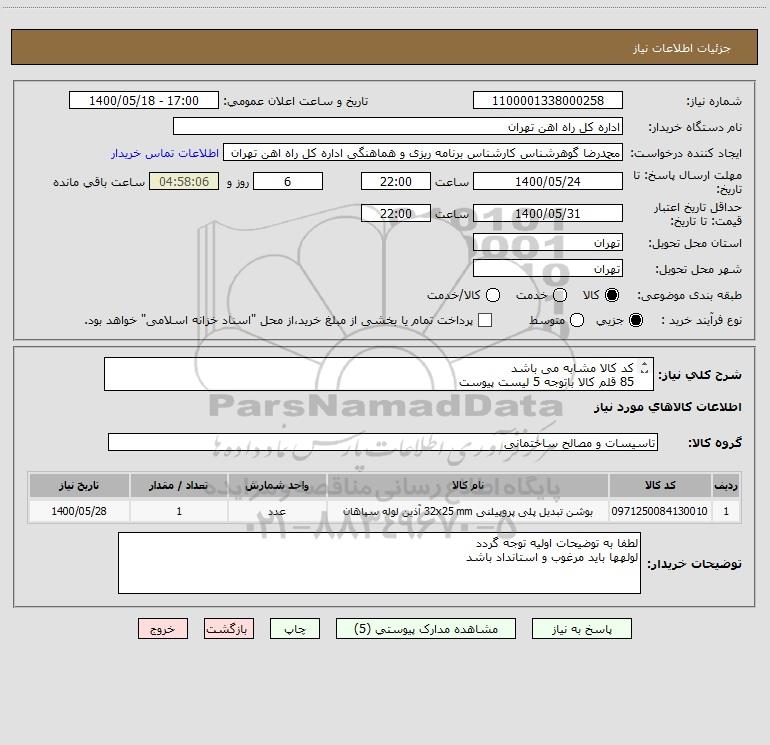Click the row number cell in row 1
This screenshot has width=770, height=745.
(x=726, y=511)
